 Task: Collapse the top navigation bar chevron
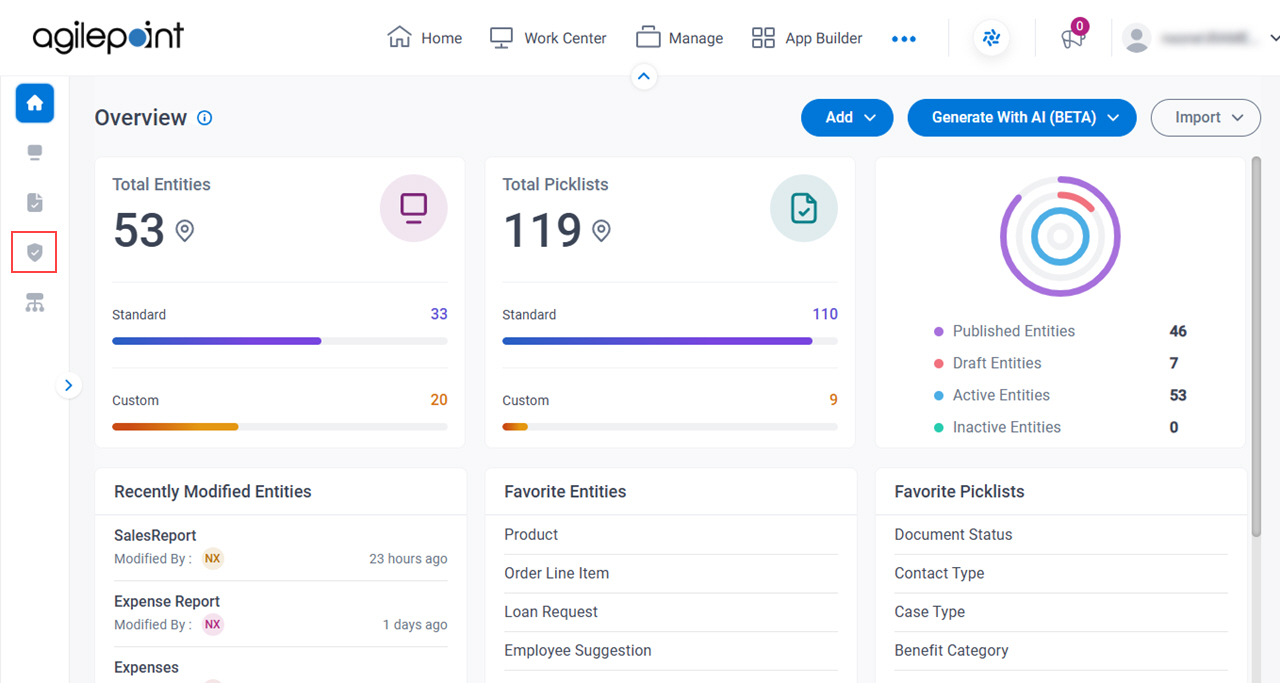(644, 76)
